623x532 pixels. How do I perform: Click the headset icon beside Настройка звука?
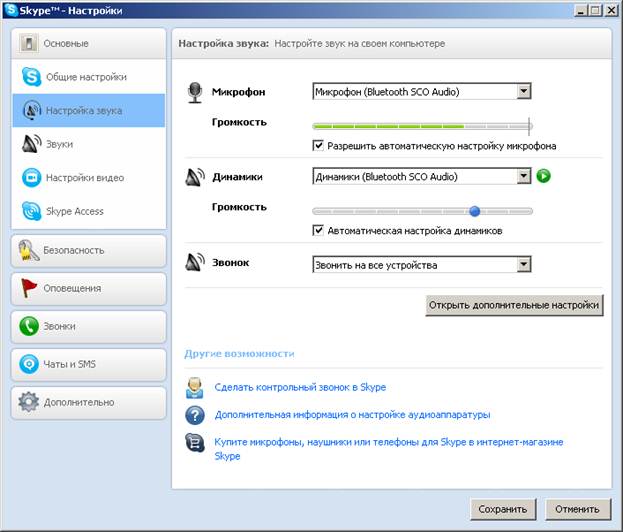tap(32, 110)
